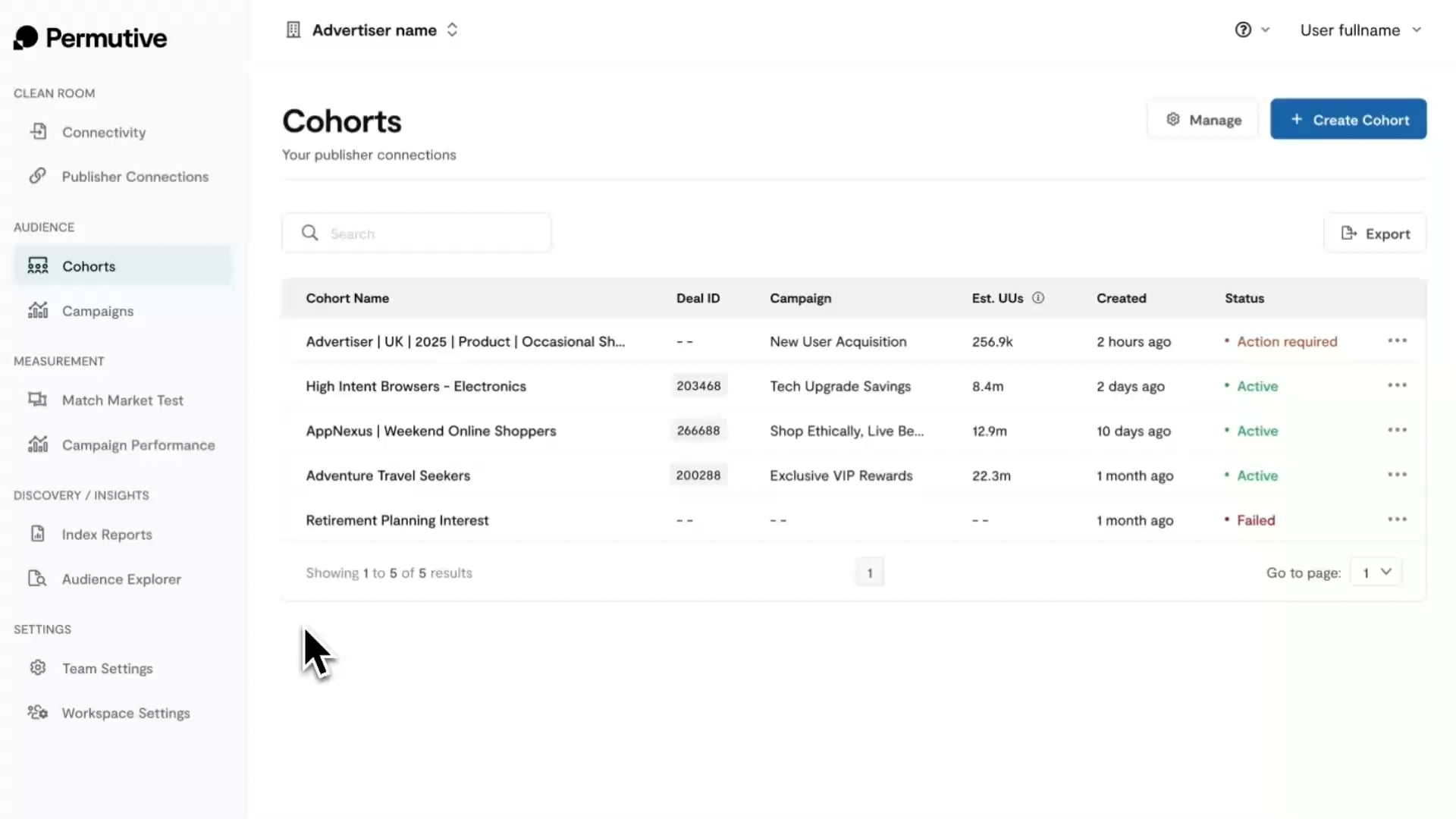Click the Audience Explorer icon
Screen dimensions: 1456x819
38,579
